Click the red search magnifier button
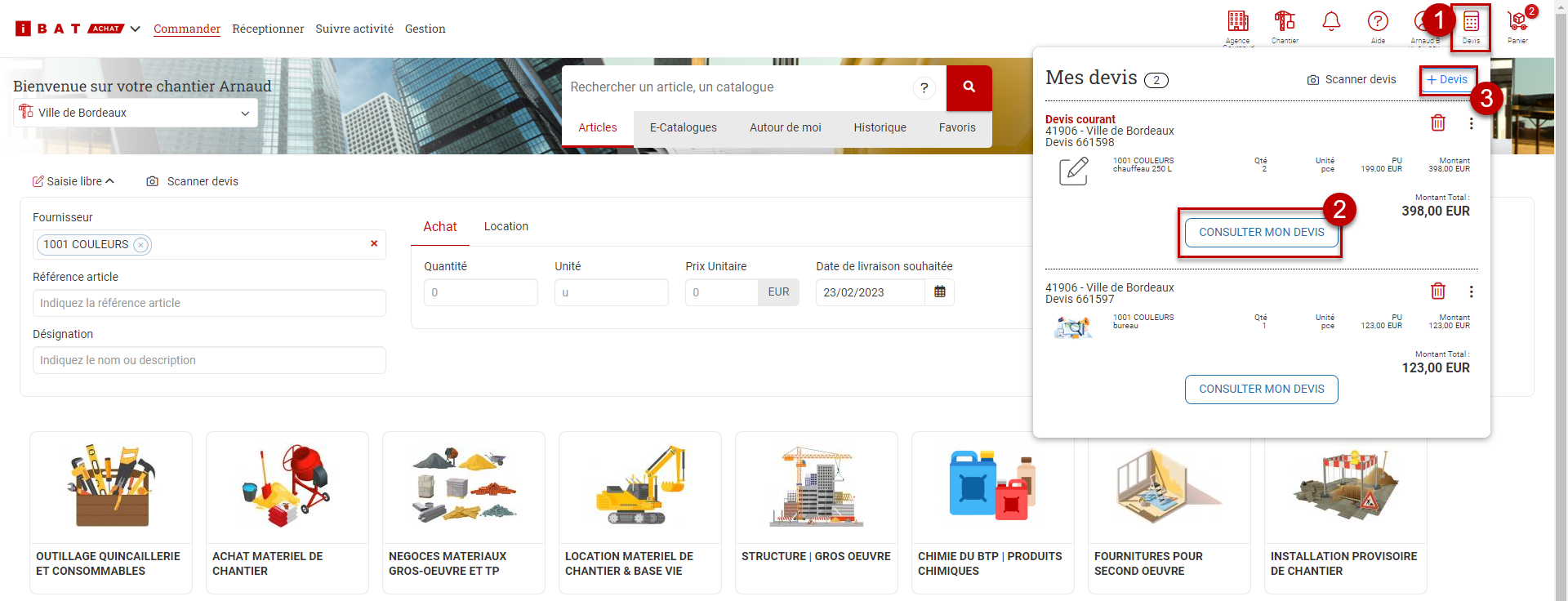The image size is (1568, 601). point(969,87)
